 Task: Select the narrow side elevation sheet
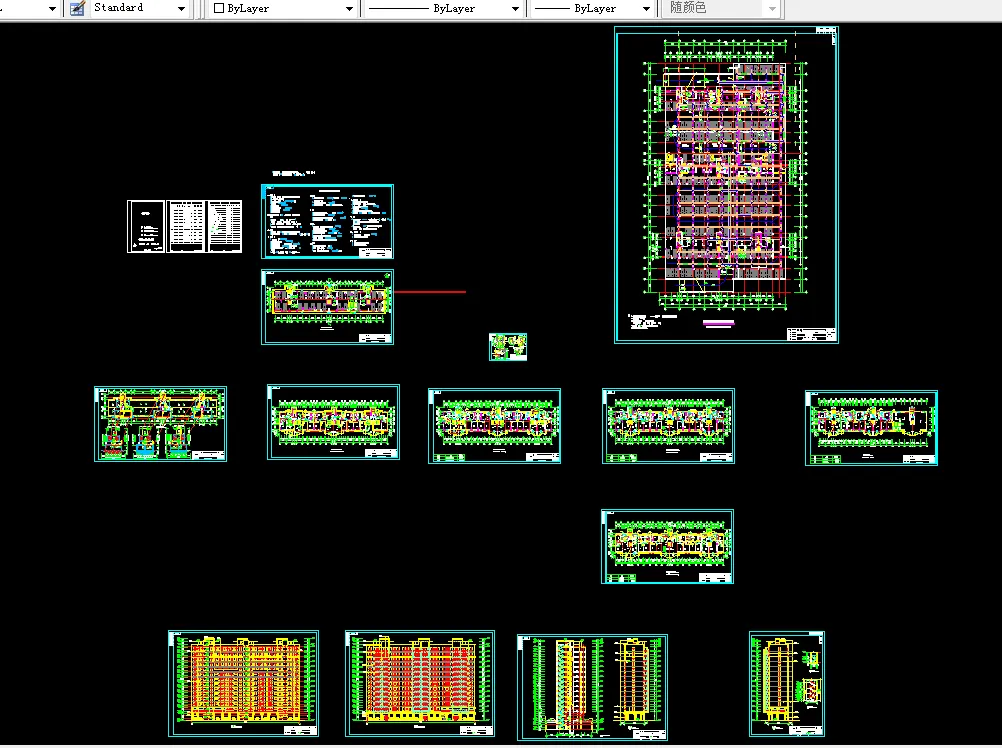point(787,683)
